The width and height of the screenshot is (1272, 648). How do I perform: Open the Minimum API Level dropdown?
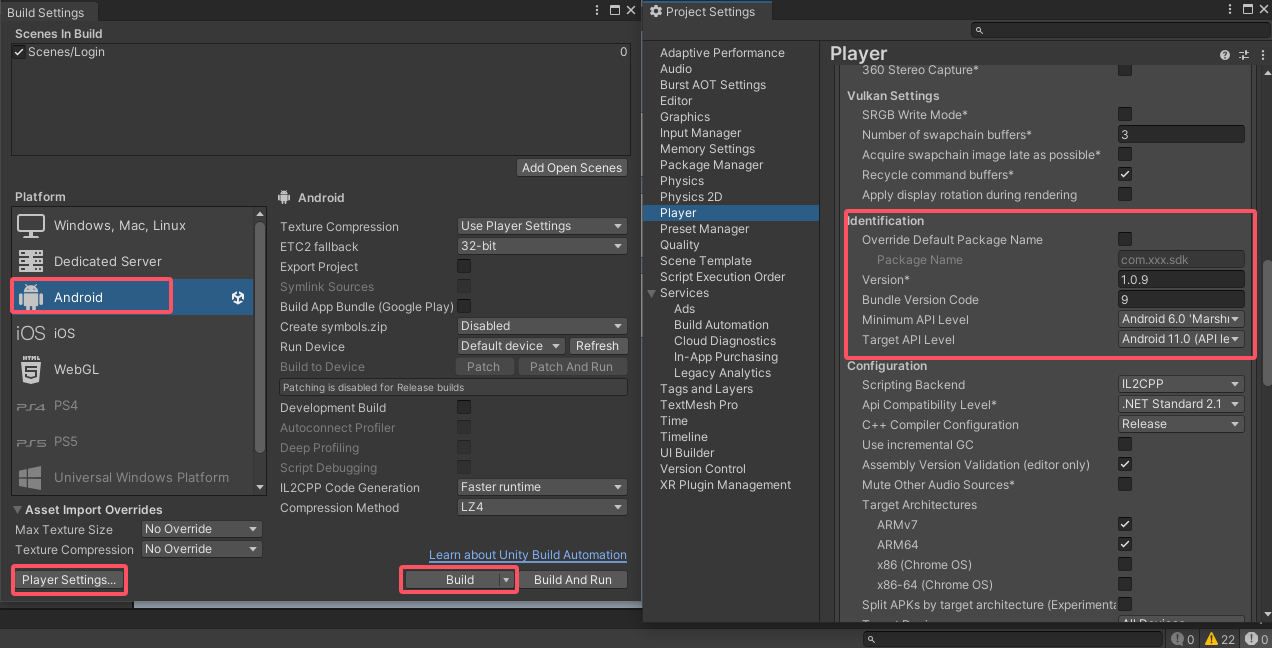[x=1181, y=319]
